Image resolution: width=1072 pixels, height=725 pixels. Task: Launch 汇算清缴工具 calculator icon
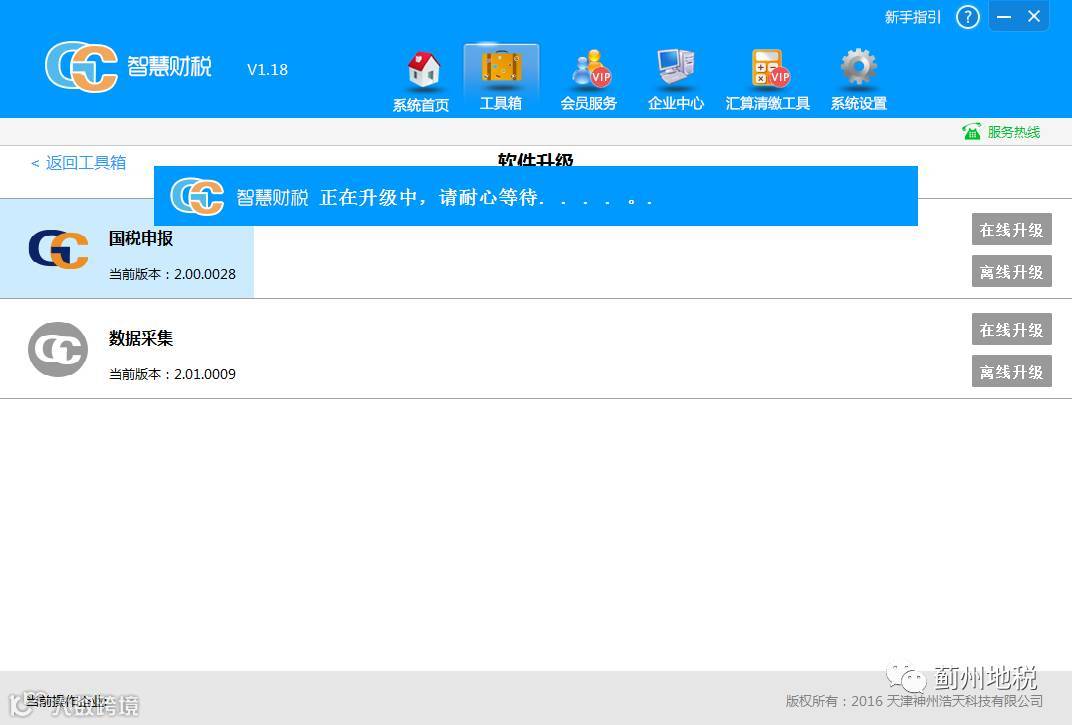(x=770, y=68)
